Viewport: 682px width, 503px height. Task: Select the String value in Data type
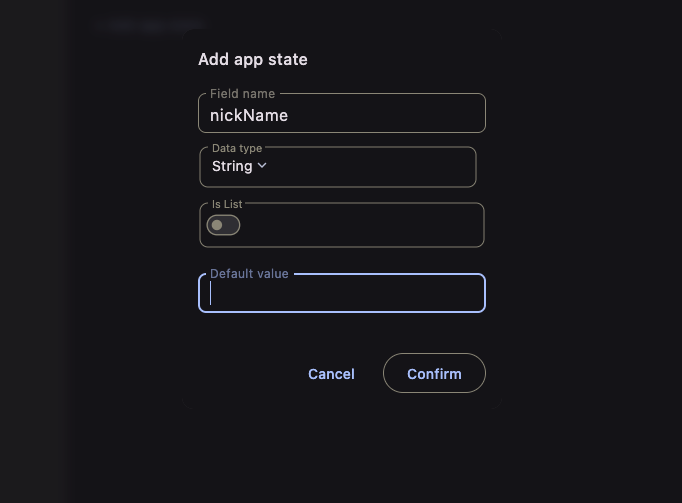coord(232,166)
